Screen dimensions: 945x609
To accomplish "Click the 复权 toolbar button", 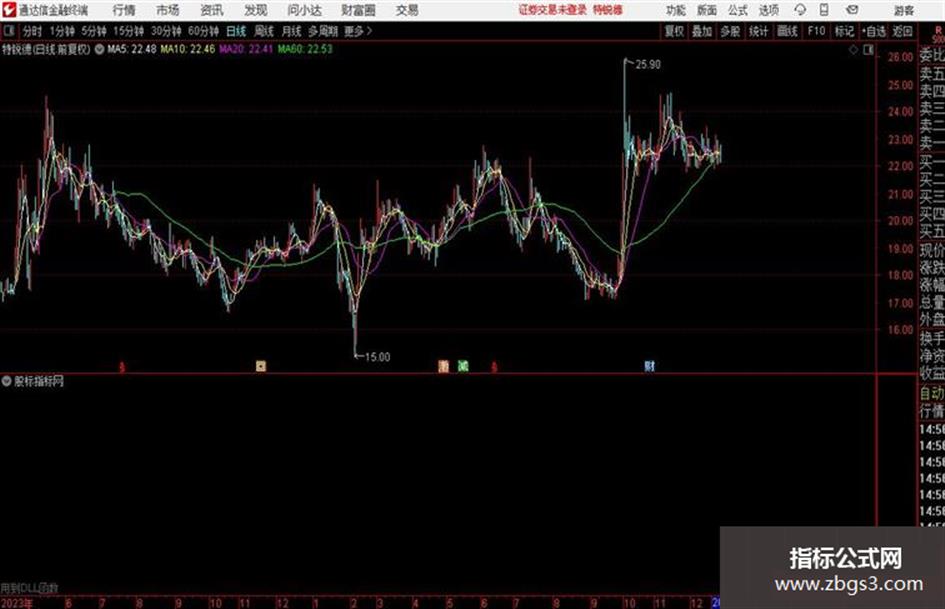I will pyautogui.click(x=674, y=31).
